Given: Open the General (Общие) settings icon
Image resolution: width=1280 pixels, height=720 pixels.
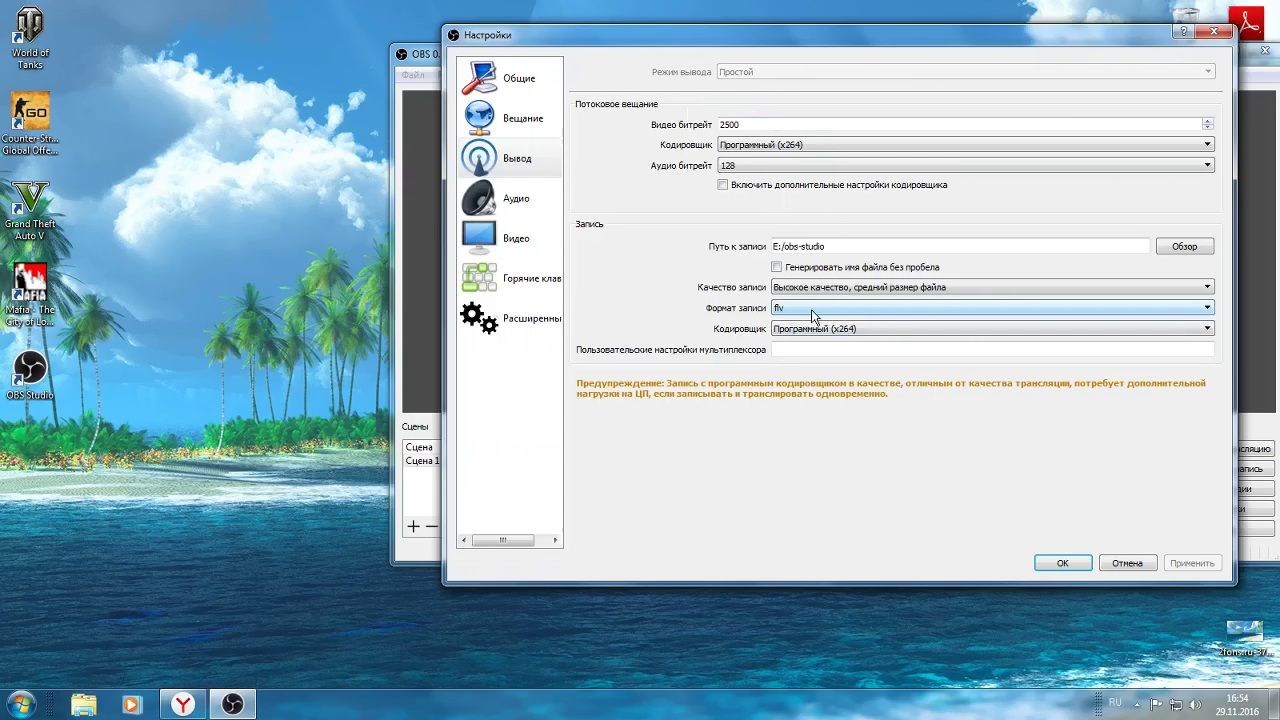Looking at the screenshot, I should tap(479, 78).
